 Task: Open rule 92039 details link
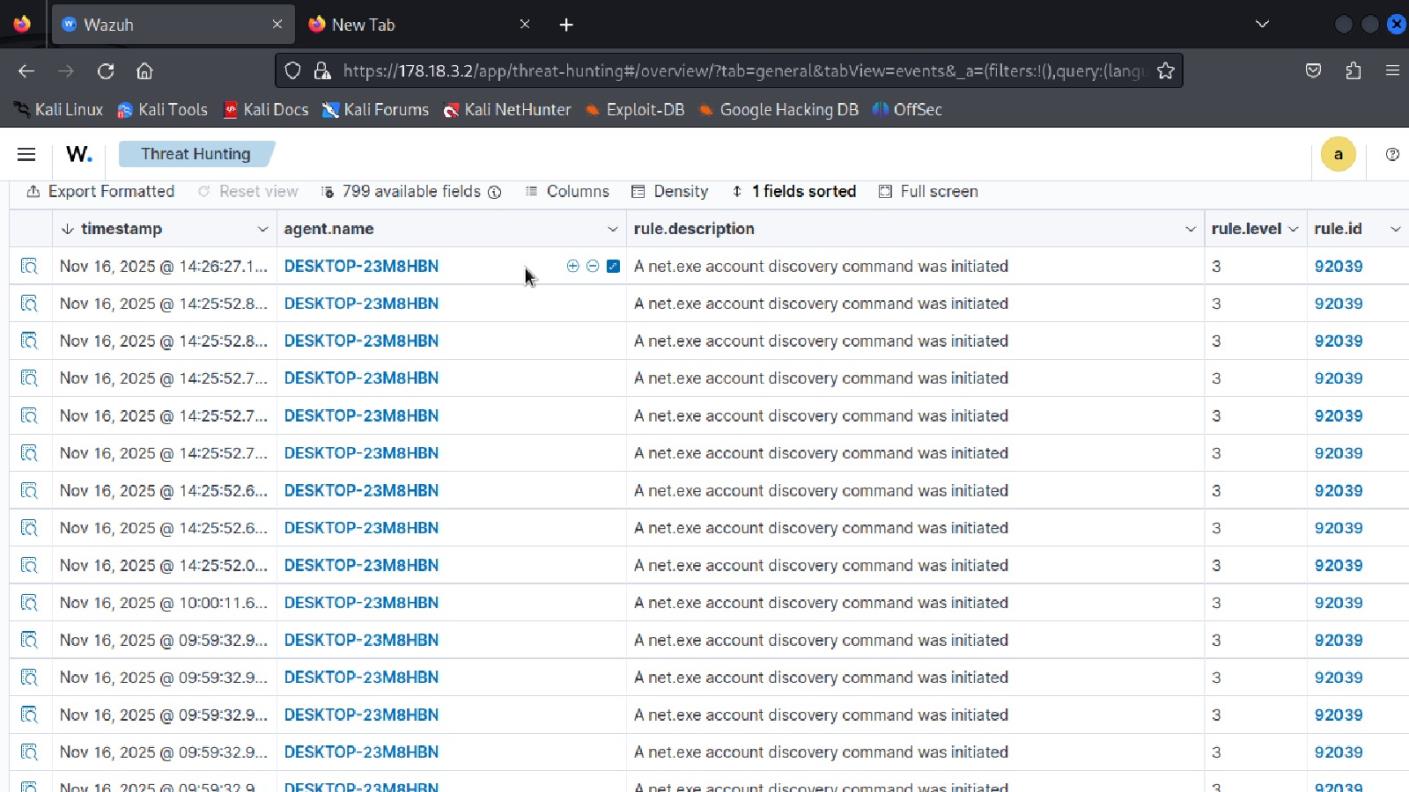point(1338,266)
